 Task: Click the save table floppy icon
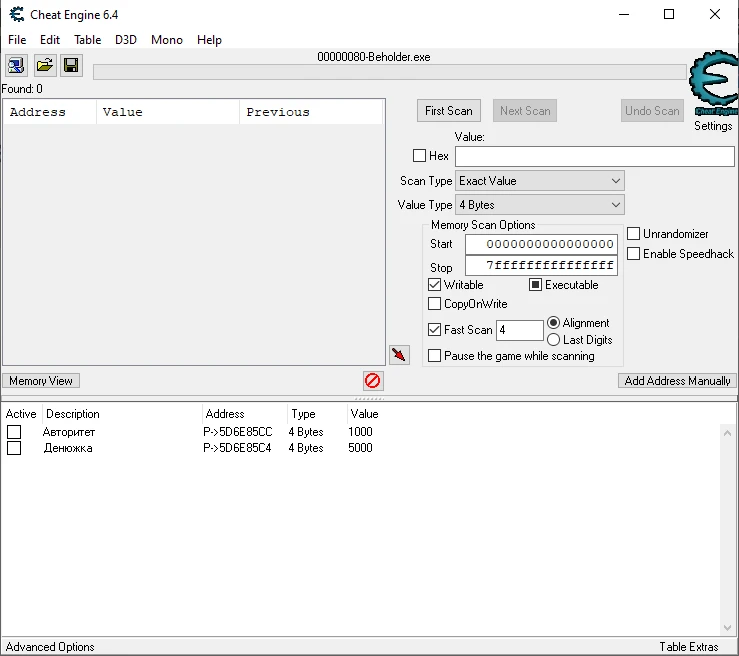(x=71, y=65)
